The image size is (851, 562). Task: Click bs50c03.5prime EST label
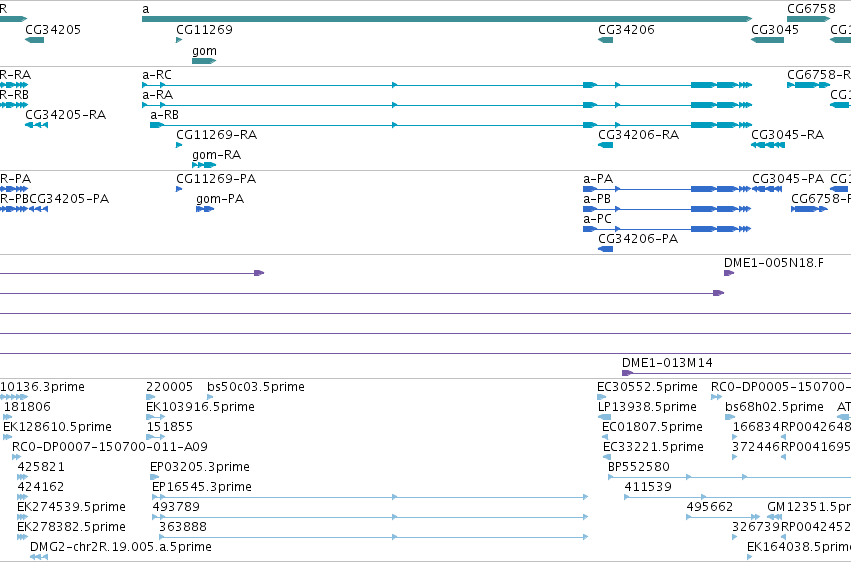[256, 387]
